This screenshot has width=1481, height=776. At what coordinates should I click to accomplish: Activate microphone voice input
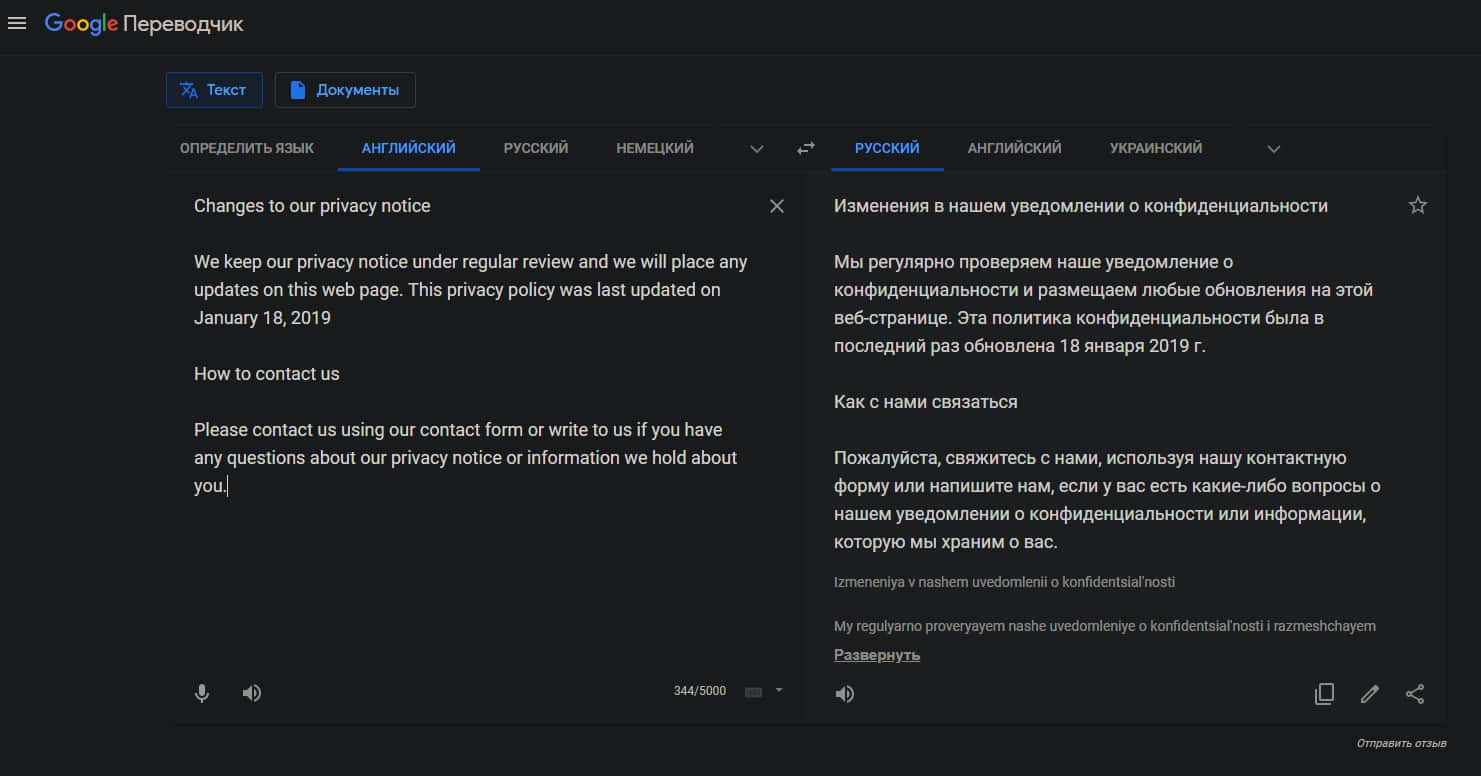click(202, 692)
